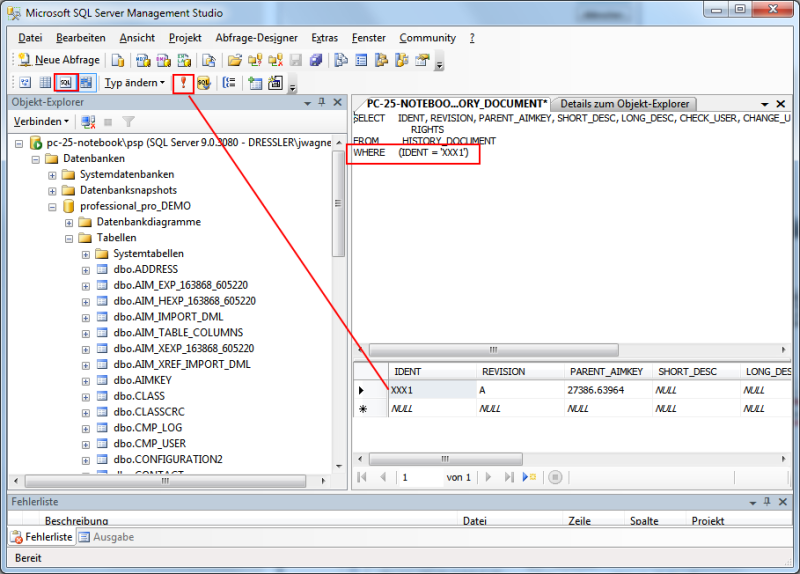Open the Registered Servers icon in toolbar

tap(341, 60)
